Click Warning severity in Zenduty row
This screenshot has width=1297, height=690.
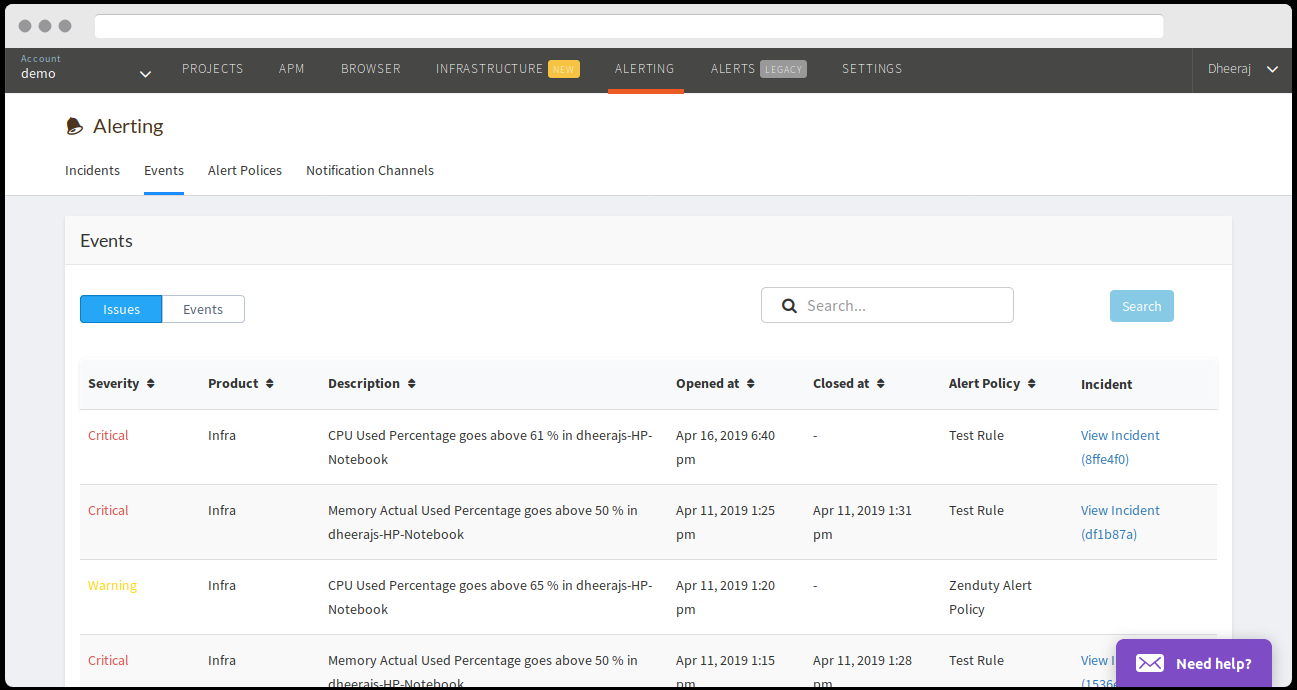(x=112, y=586)
